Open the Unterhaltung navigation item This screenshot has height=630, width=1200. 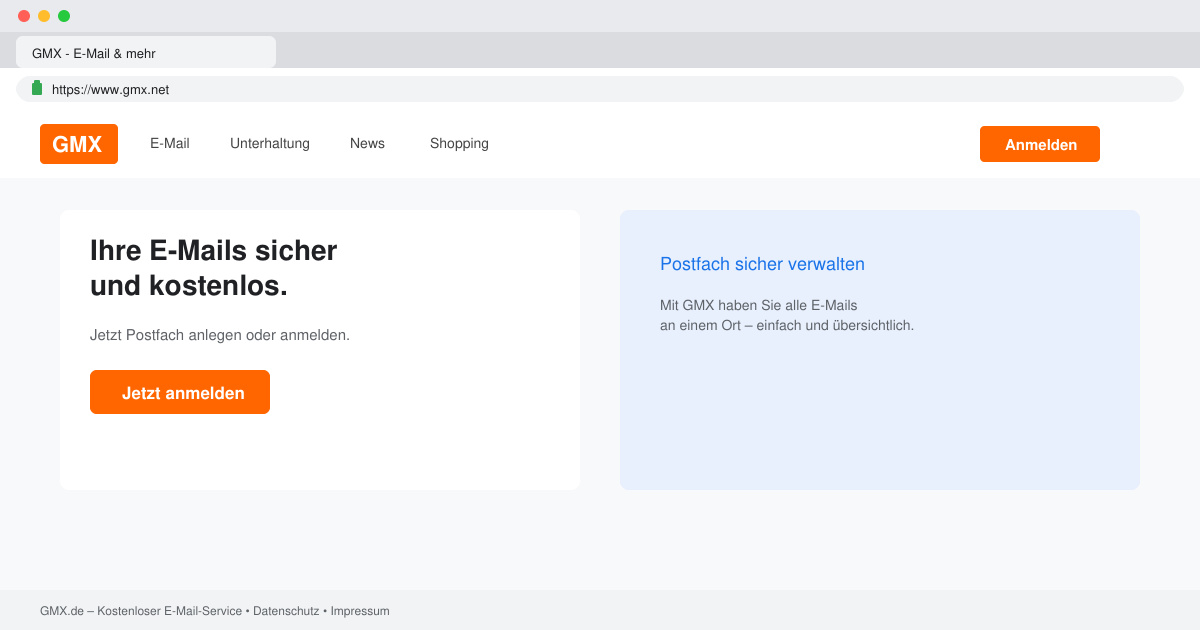click(270, 143)
